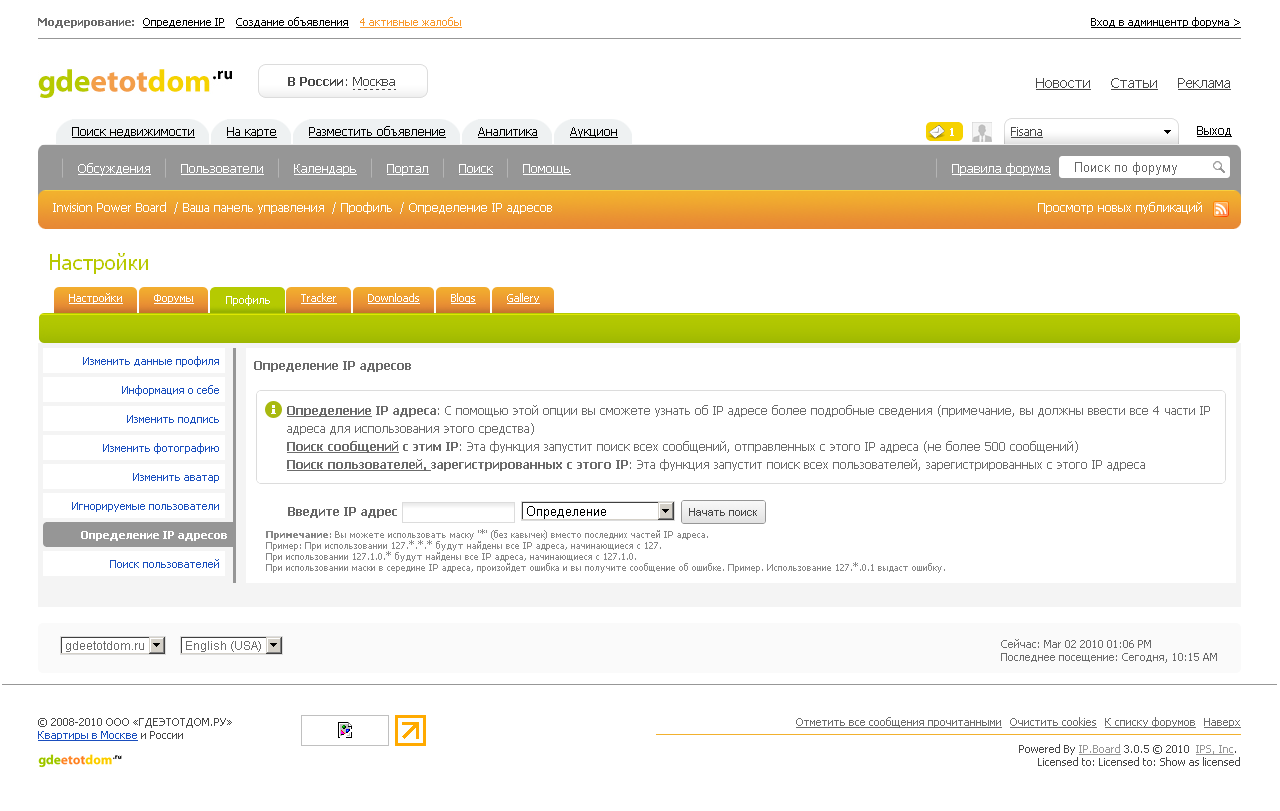Open Определение IP moderation link
This screenshot has width=1280, height=811.
(x=183, y=22)
